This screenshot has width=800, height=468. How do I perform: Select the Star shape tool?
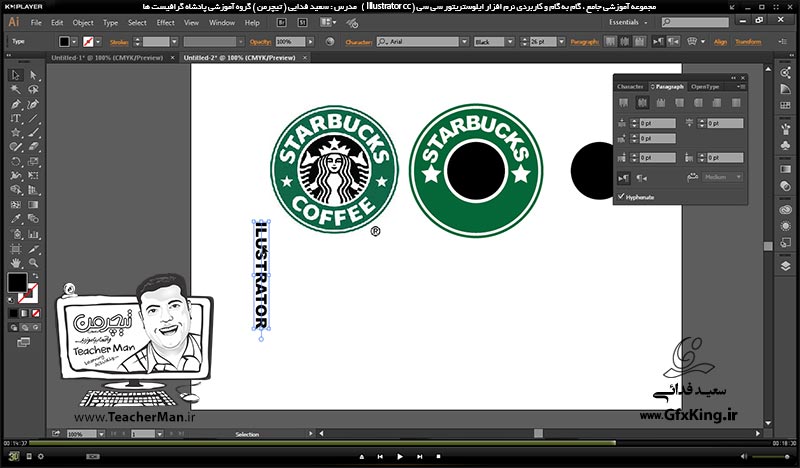coord(16,133)
